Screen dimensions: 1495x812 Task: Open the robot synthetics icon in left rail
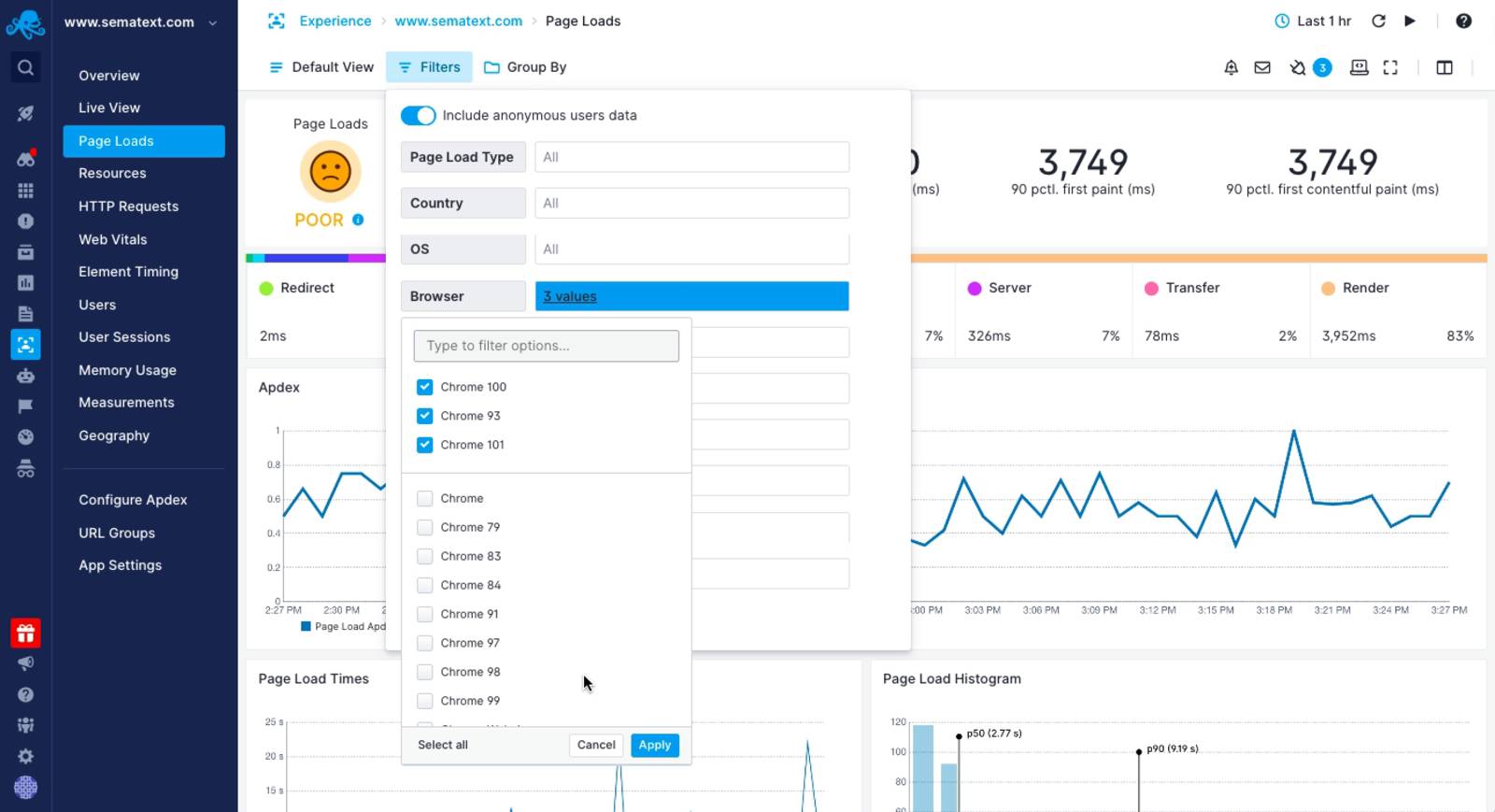(x=25, y=376)
